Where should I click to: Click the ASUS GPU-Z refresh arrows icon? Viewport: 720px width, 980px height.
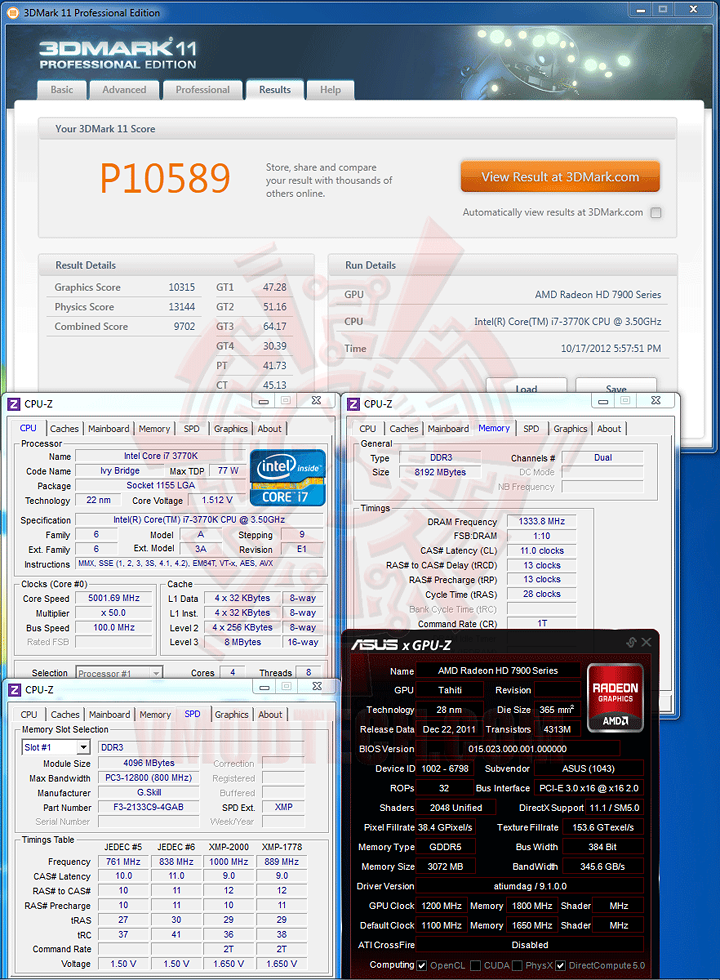tap(631, 642)
